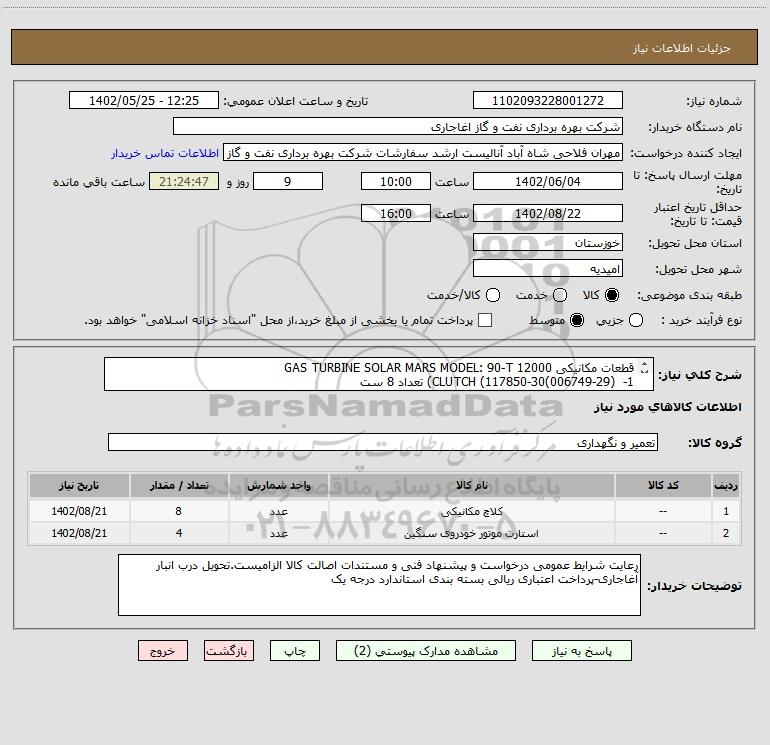Click the تاریخ نیاز column header

point(79,485)
